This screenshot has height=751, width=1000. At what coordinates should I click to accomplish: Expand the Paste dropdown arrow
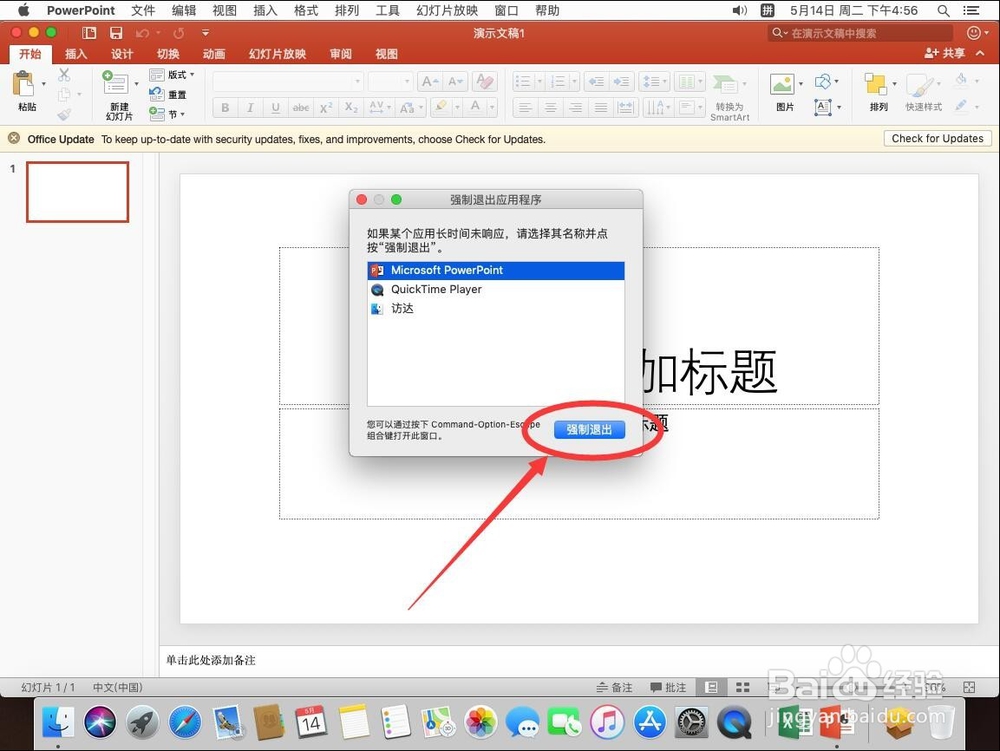tap(43, 84)
